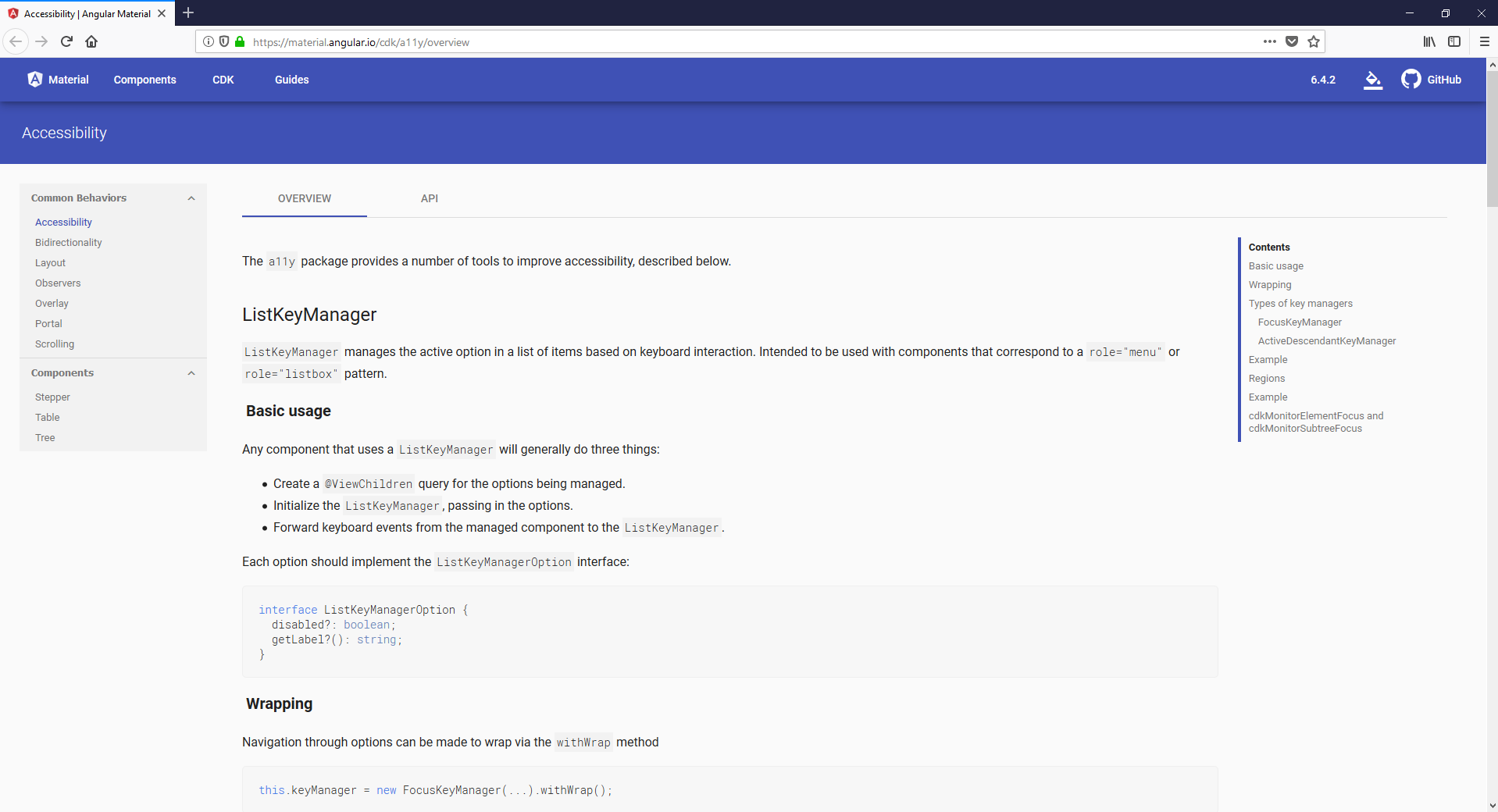Open the Firefox hamburger menu
This screenshot has width=1498, height=812.
pos(1486,41)
